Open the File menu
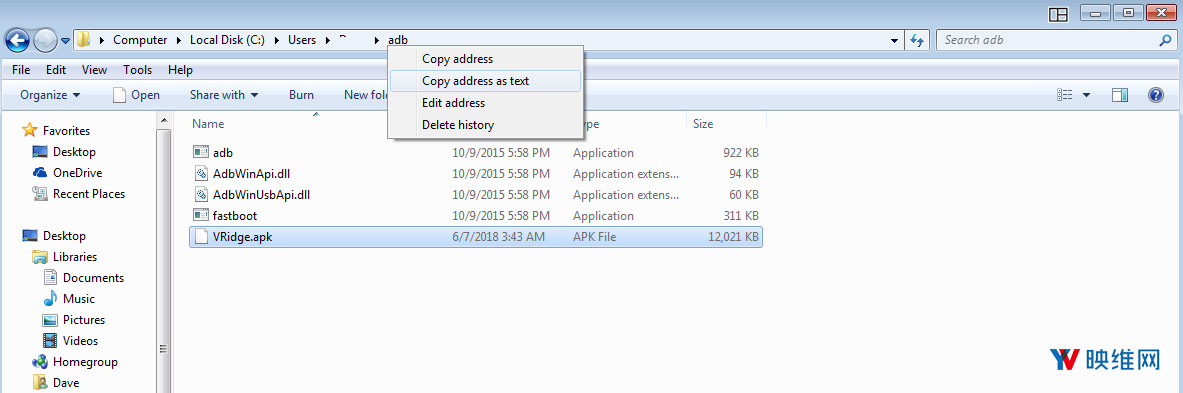Image resolution: width=1183 pixels, height=393 pixels. coord(21,69)
